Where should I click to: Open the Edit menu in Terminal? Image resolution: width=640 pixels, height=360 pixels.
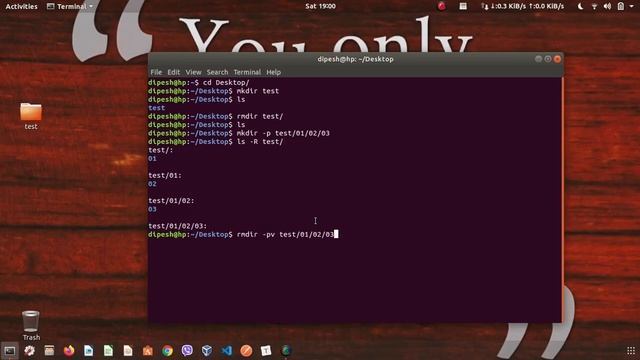(173, 72)
